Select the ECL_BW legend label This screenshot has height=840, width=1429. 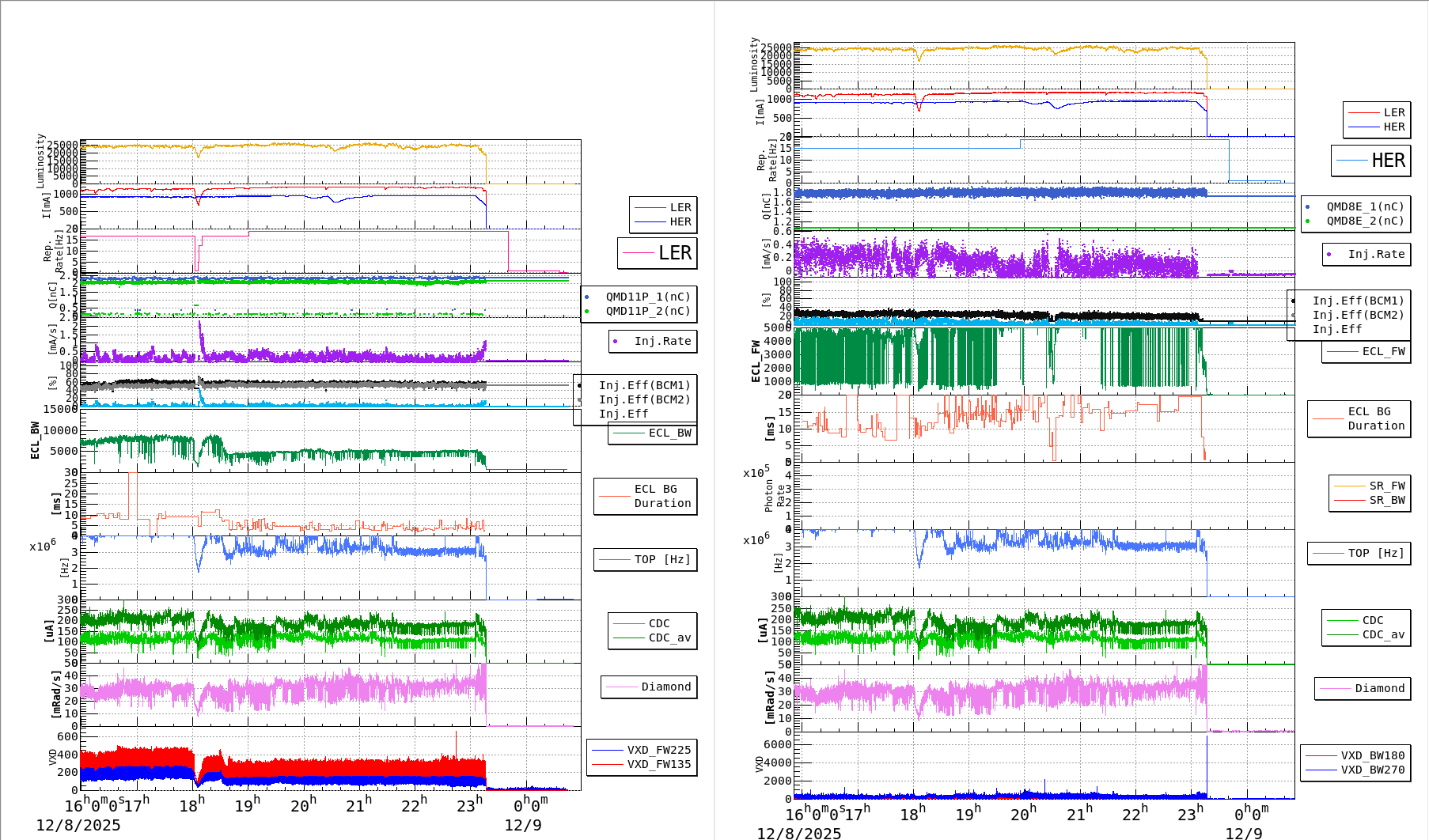(x=669, y=433)
